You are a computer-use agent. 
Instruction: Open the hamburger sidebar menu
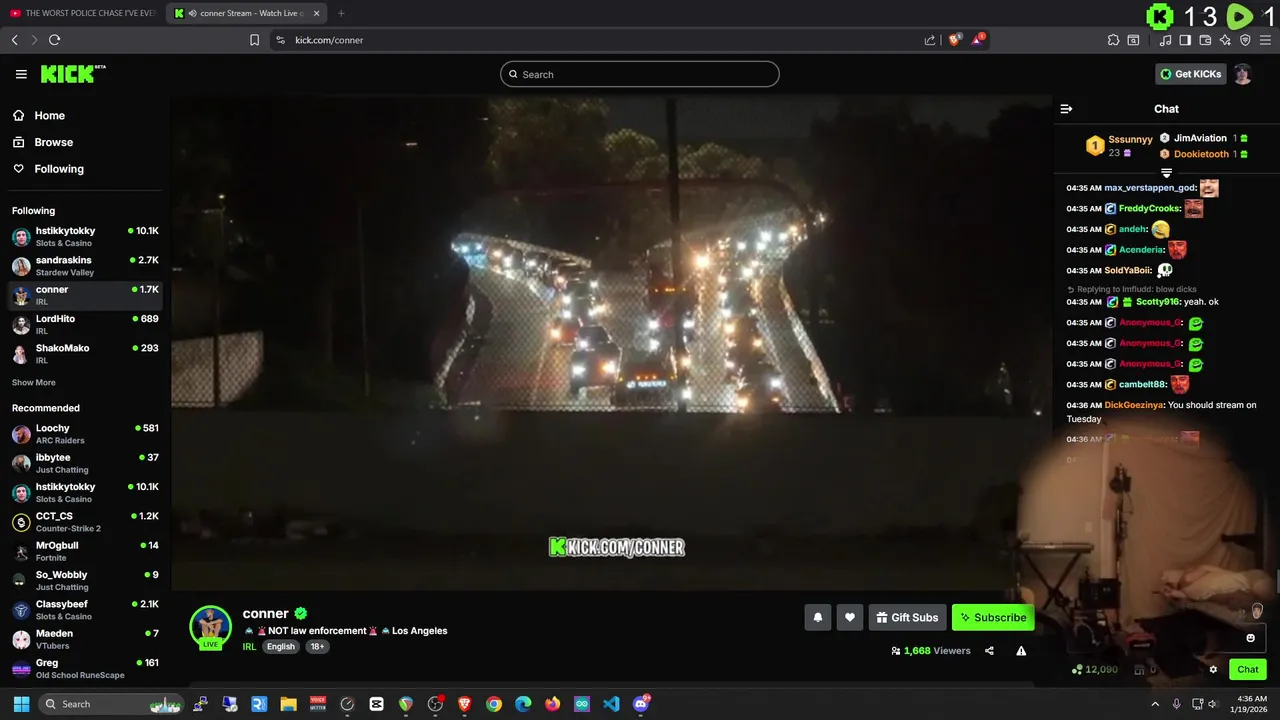coord(21,74)
